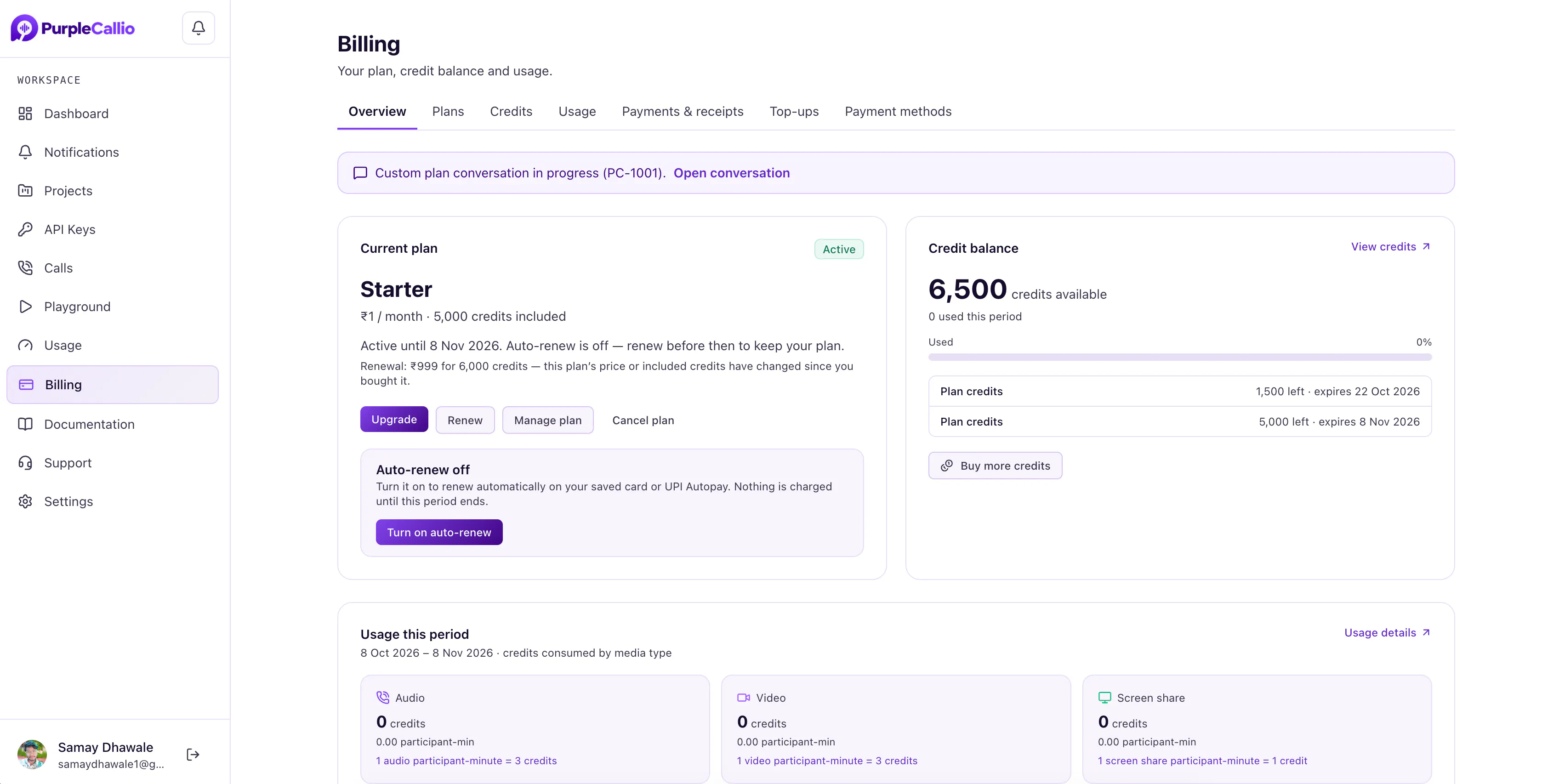Click the logout icon beside Samay Dhawale
Image resolution: width=1559 pixels, height=784 pixels.
pos(193,754)
